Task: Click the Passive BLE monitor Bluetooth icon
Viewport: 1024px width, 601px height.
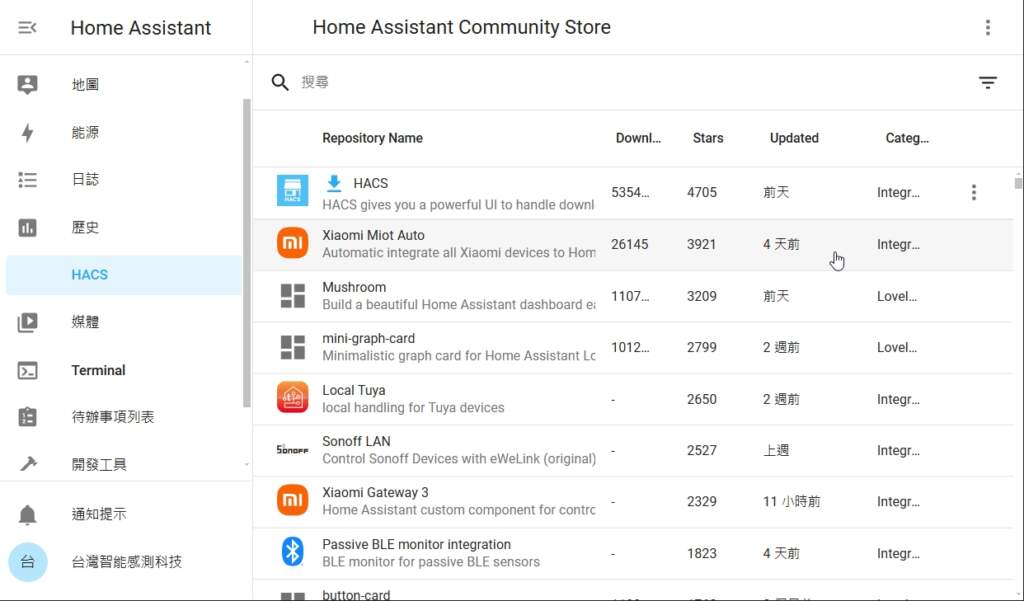Action: click(292, 552)
